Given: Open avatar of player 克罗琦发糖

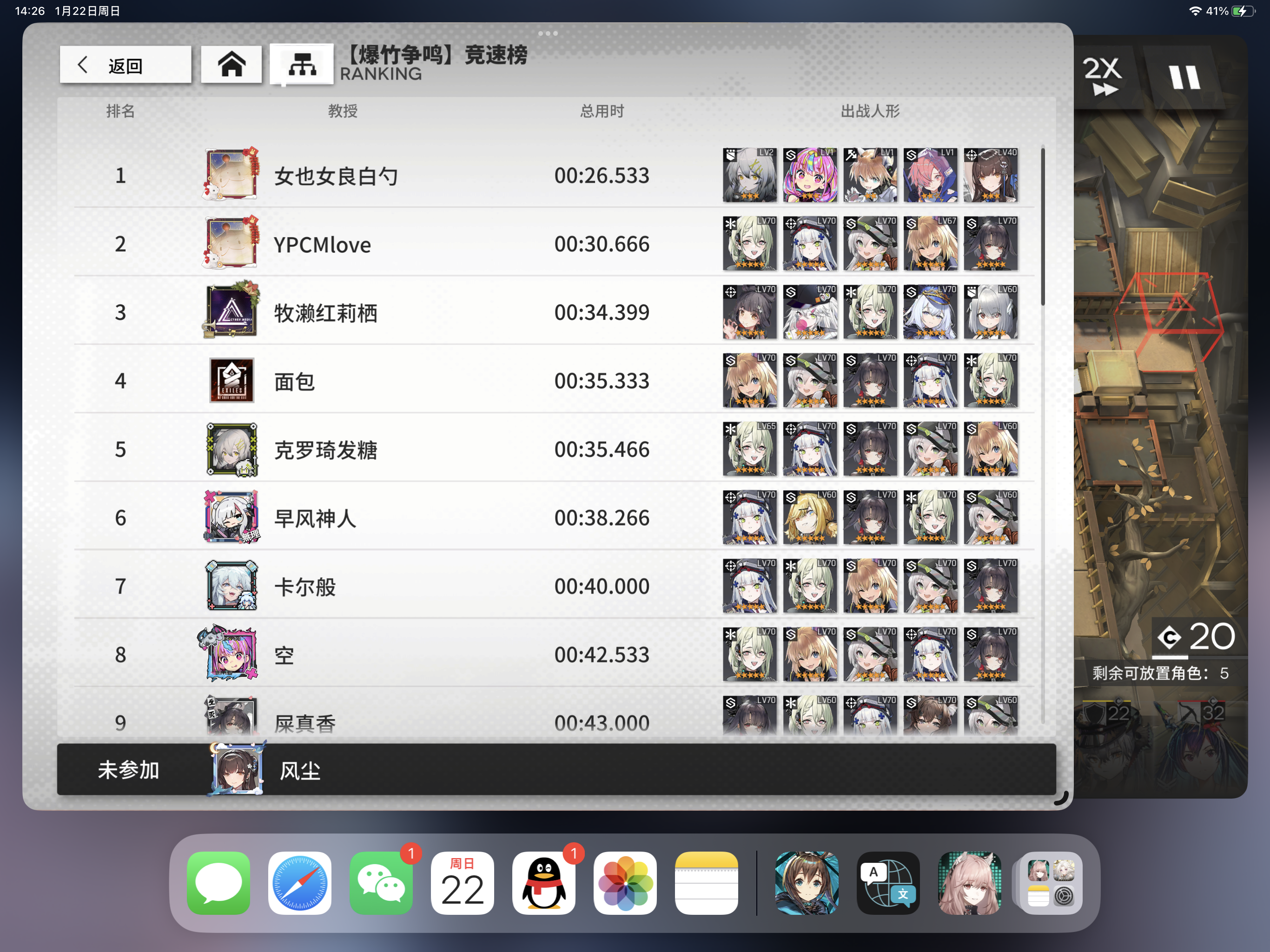Looking at the screenshot, I should pyautogui.click(x=232, y=449).
